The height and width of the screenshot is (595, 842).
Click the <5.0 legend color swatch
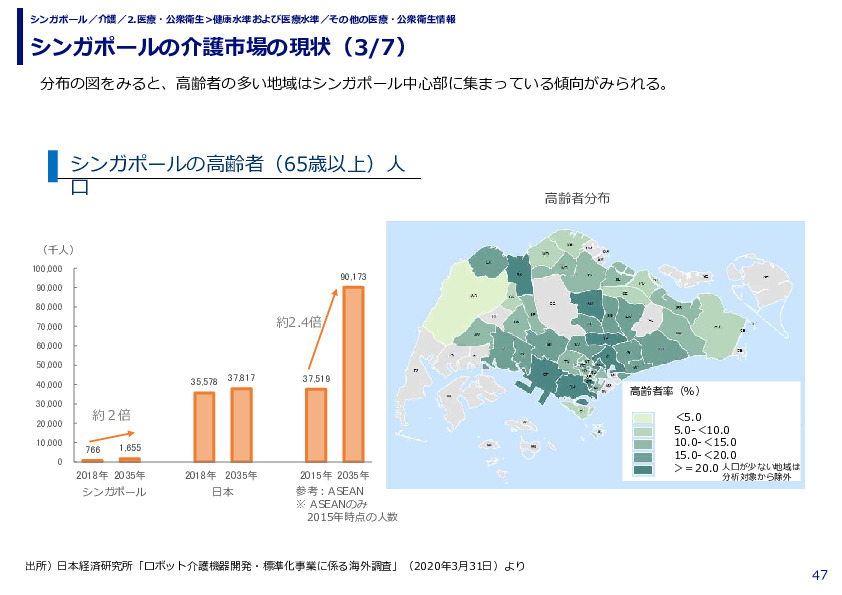[643, 418]
